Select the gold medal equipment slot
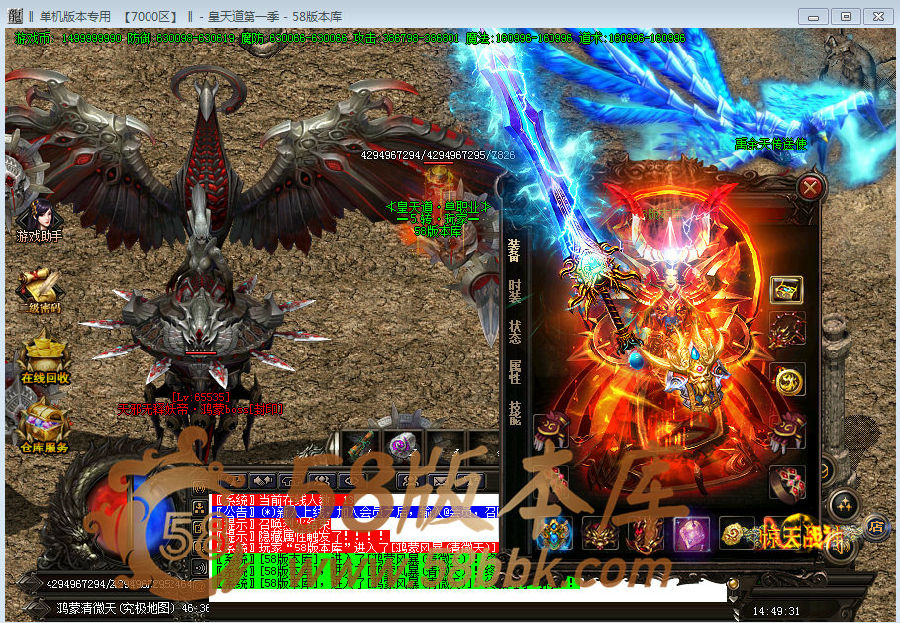The image size is (900, 623). coord(787,380)
